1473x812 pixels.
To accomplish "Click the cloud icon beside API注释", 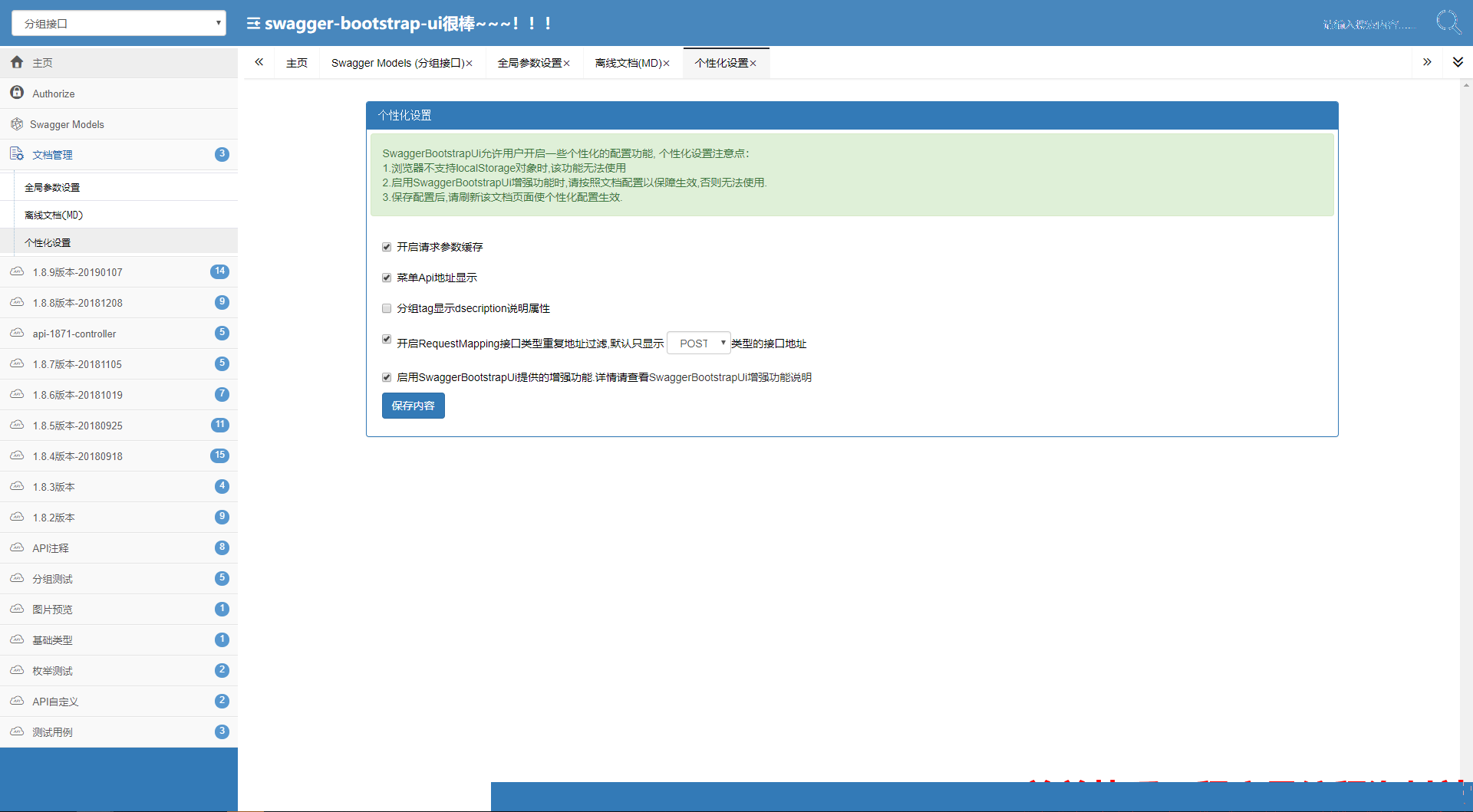I will click(17, 547).
